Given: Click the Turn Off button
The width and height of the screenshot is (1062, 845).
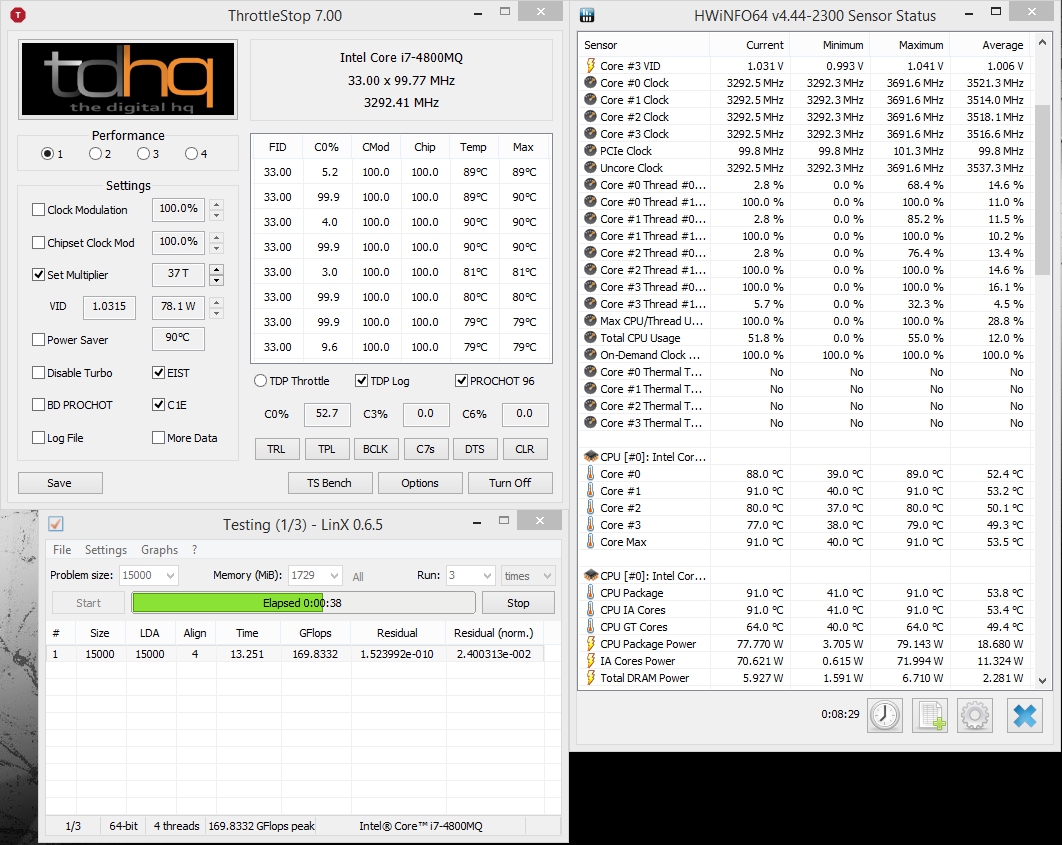Looking at the screenshot, I should [x=510, y=483].
